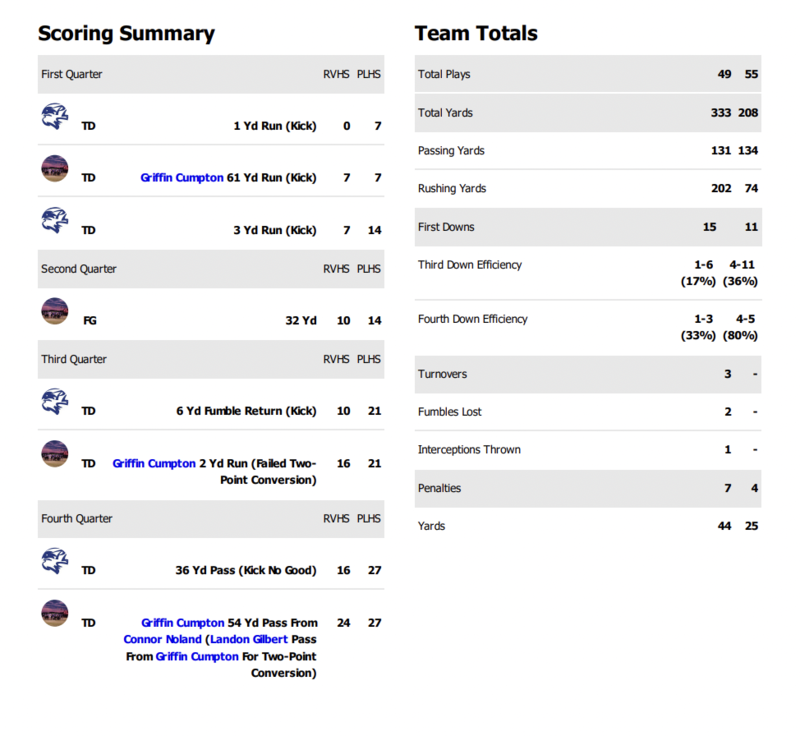Click the team logo beside 1 Yd Run touchdown
This screenshot has height=736, width=800.
(54, 116)
